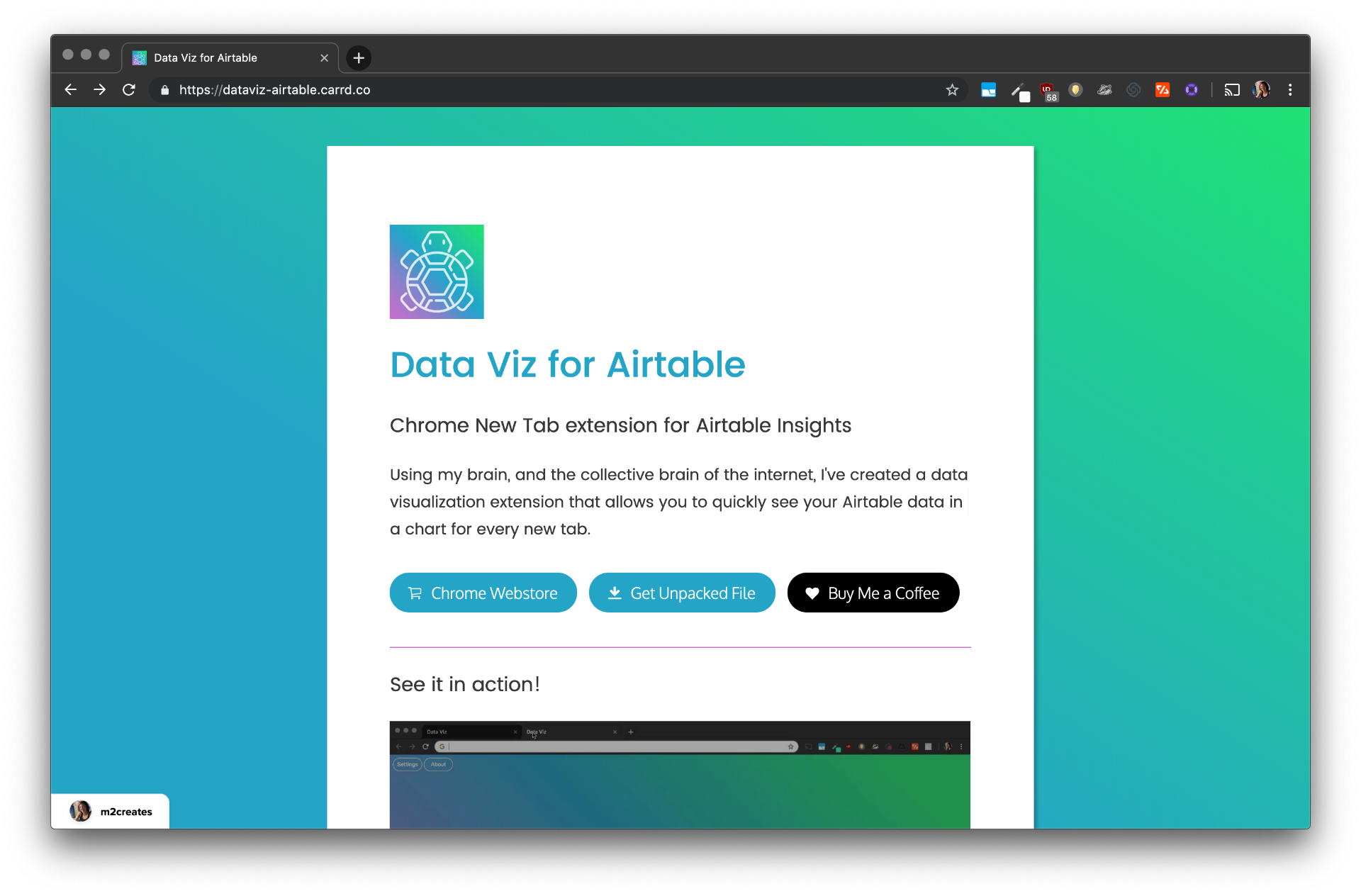Open the Privacy Badger extension
The width and height of the screenshot is (1361, 896).
pyautogui.click(x=1104, y=90)
